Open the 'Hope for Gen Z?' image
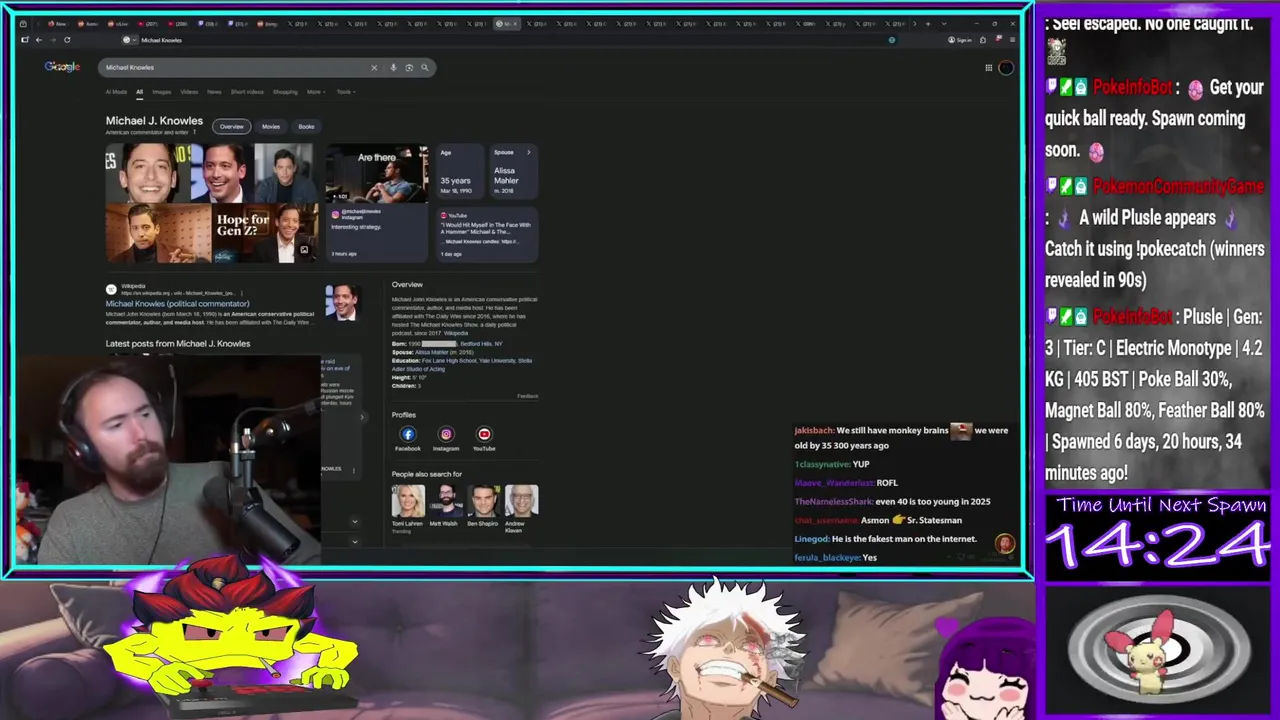The image size is (1280, 720). 264,233
